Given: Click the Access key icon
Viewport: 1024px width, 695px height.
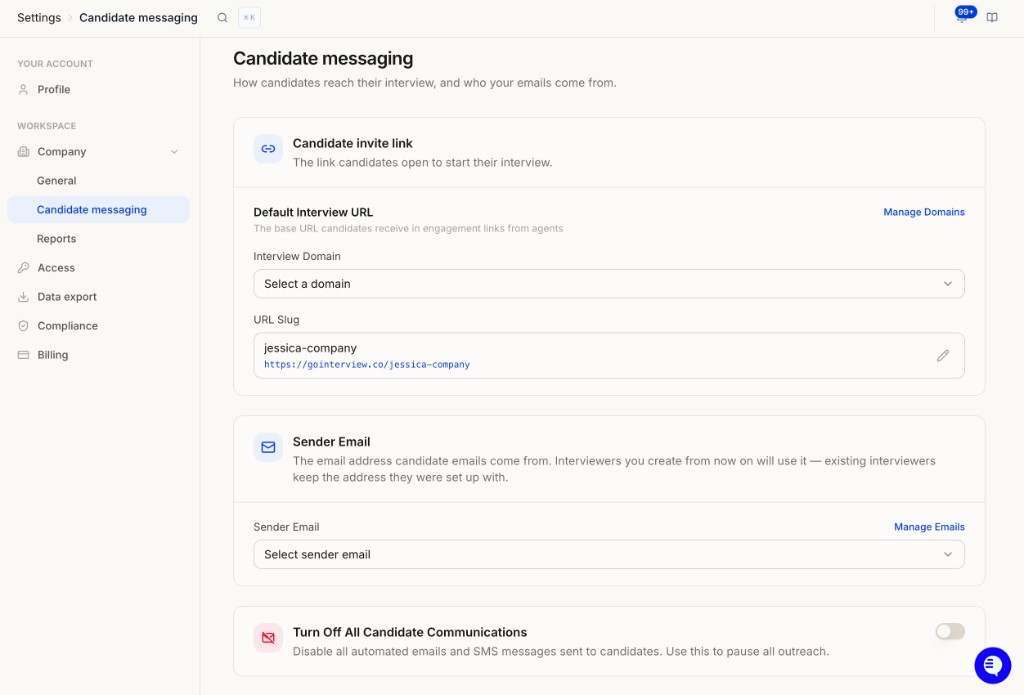Looking at the screenshot, I should tap(24, 268).
